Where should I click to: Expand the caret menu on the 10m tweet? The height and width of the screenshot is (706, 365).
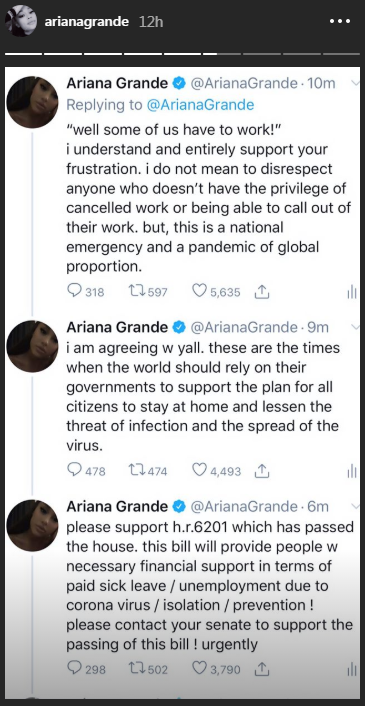point(355,83)
